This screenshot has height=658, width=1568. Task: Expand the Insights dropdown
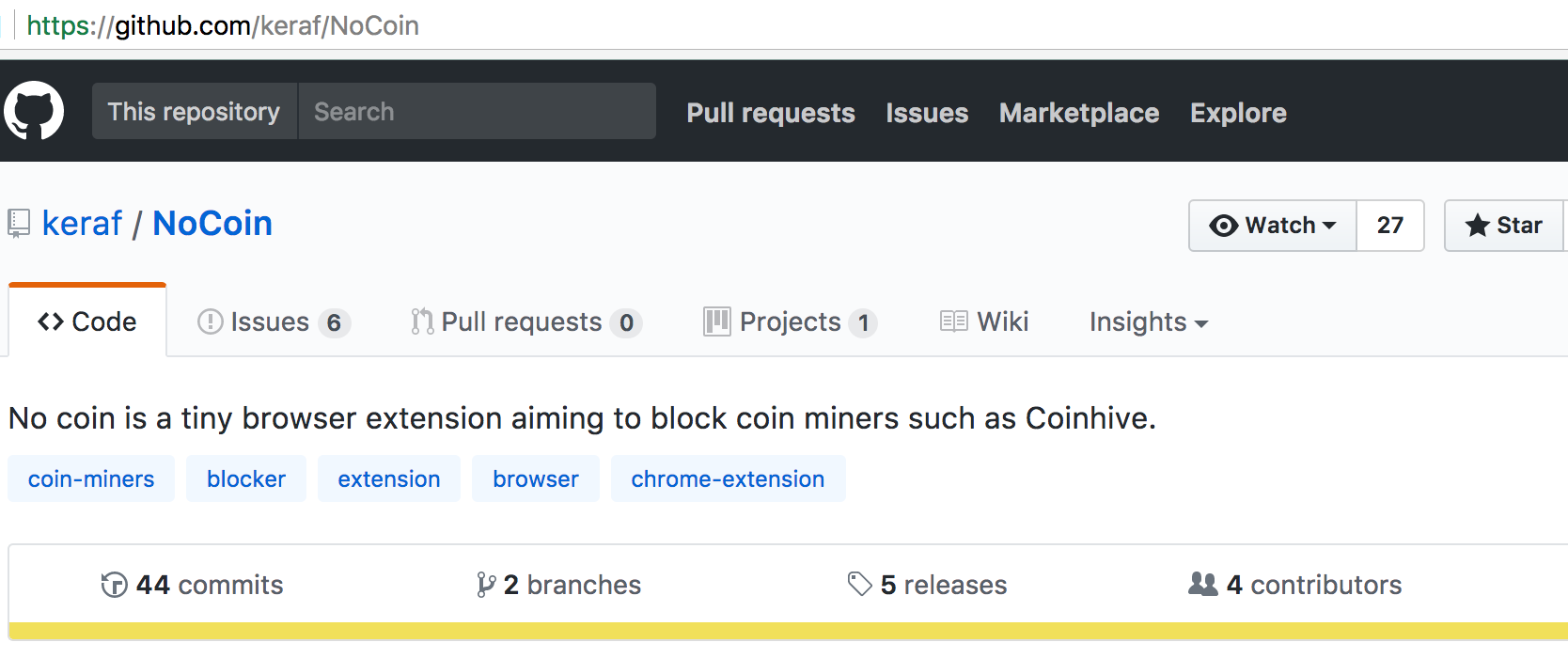[x=1148, y=322]
